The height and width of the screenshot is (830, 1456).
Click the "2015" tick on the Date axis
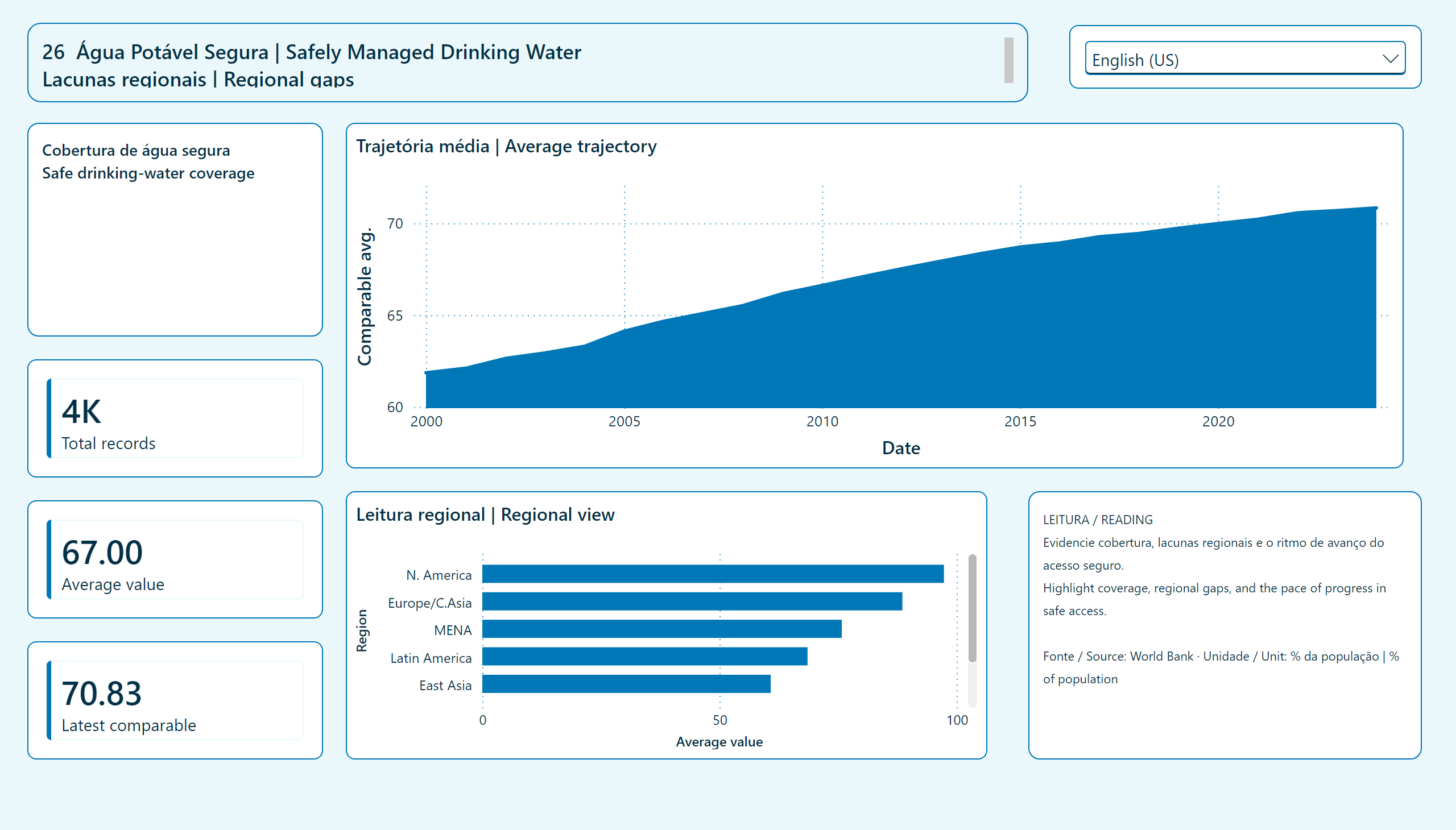point(1020,421)
